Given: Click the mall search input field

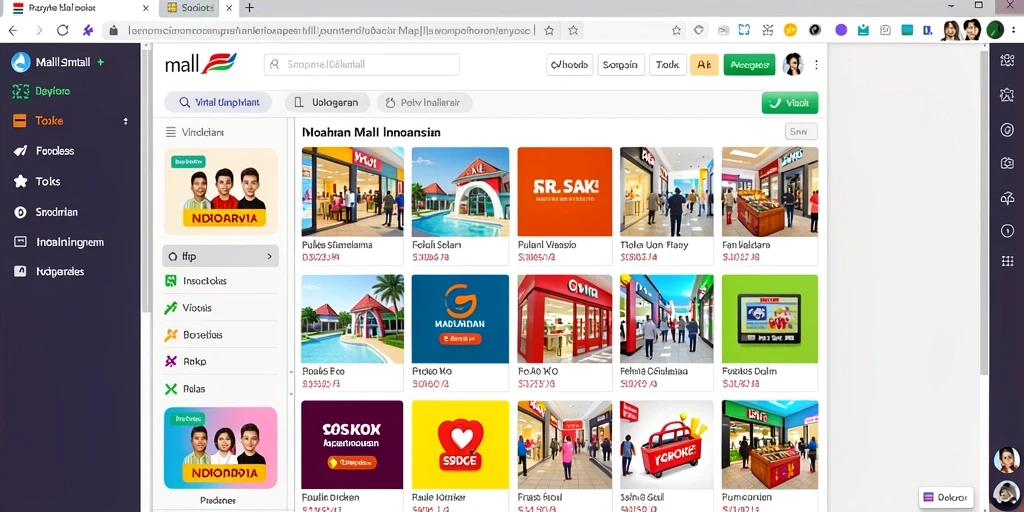Looking at the screenshot, I should pyautogui.click(x=362, y=65).
